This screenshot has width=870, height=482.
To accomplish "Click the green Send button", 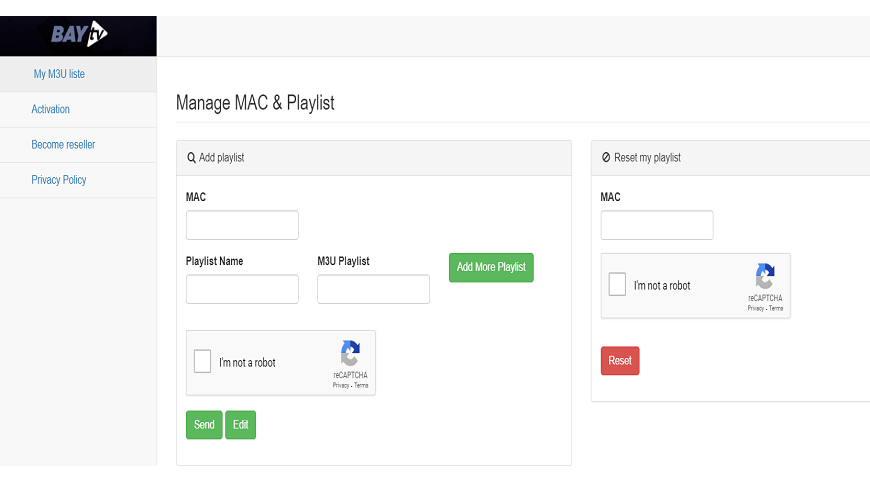I will (204, 425).
